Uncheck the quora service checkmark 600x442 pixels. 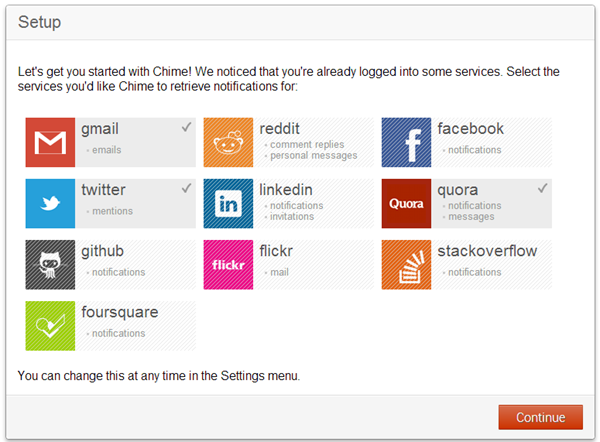click(542, 188)
